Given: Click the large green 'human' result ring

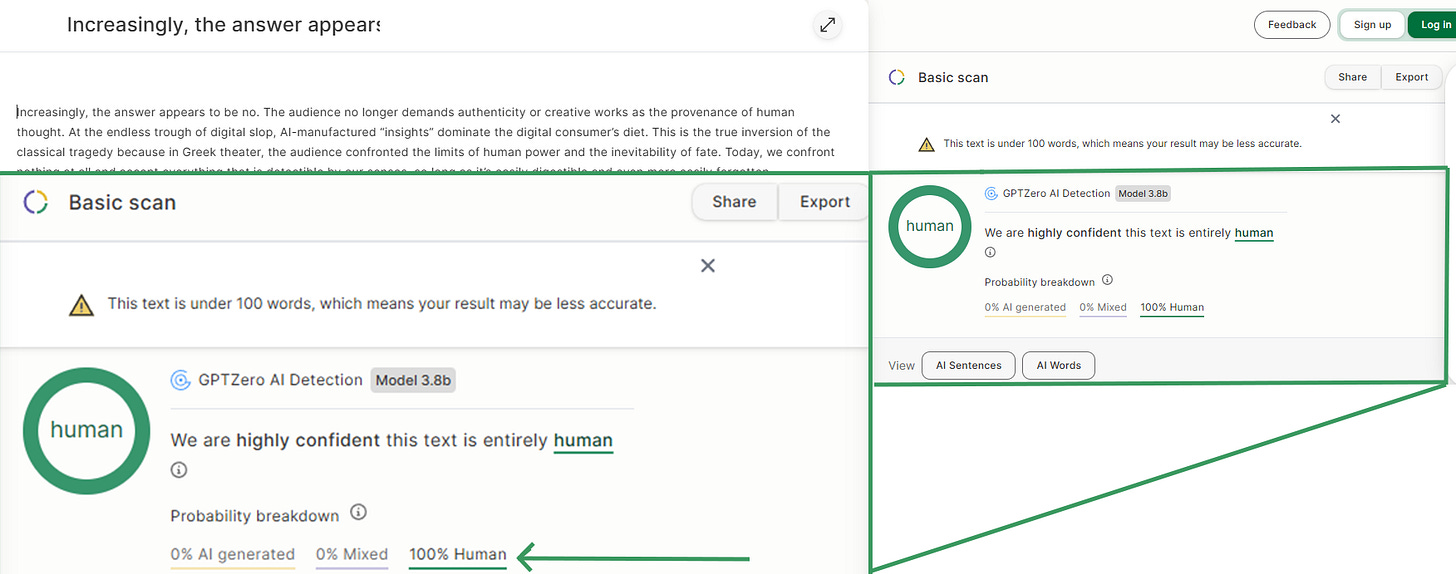Looking at the screenshot, I should (86, 431).
